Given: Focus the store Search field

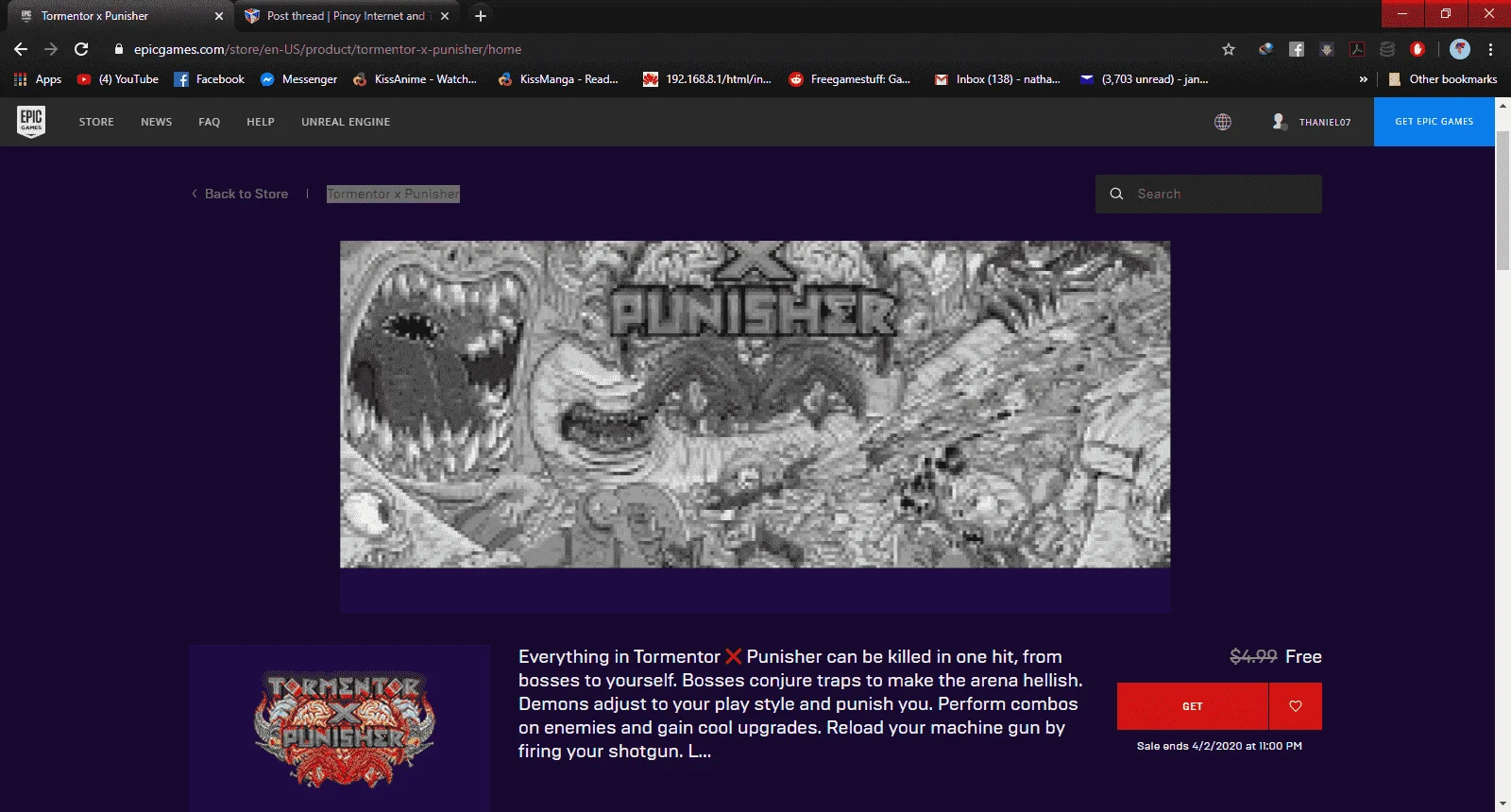Looking at the screenshot, I should (1209, 194).
